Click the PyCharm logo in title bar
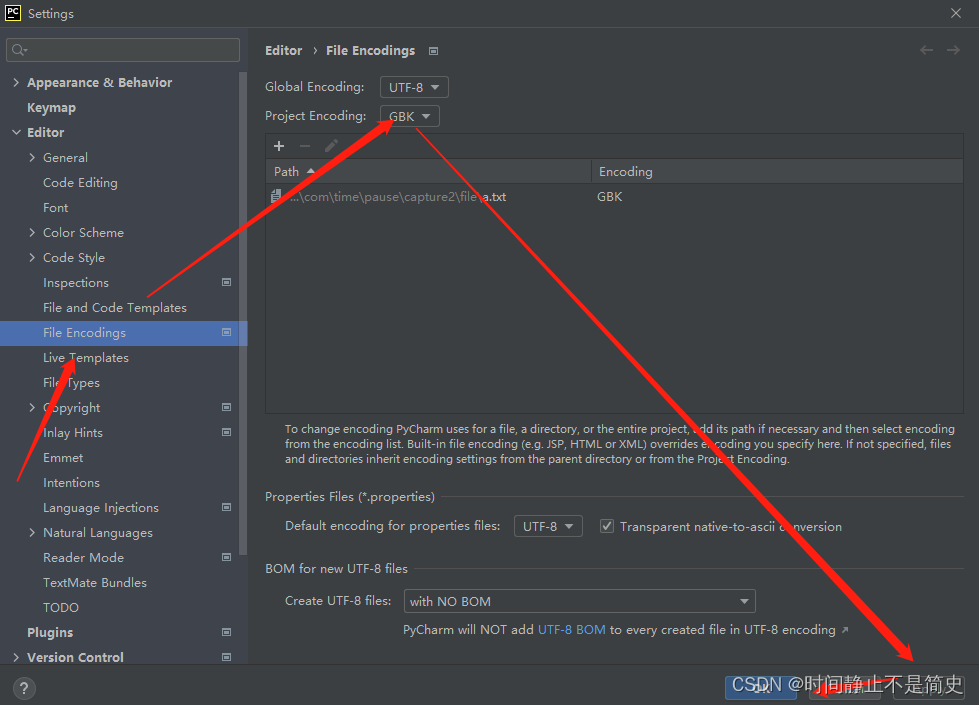The height and width of the screenshot is (705, 979). coord(12,13)
